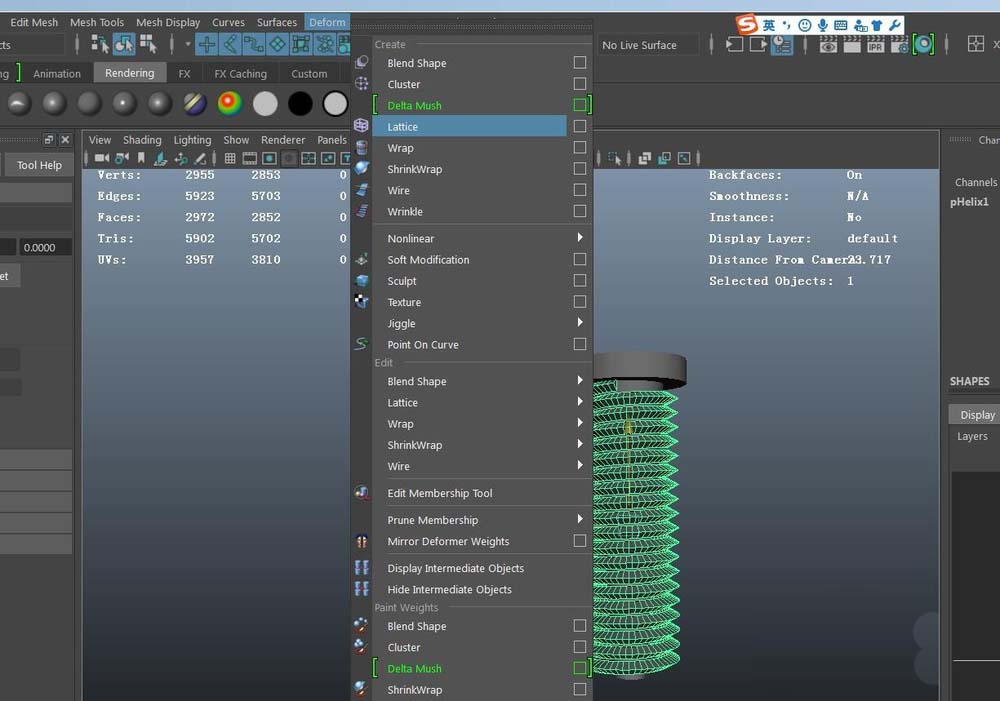Click the inputs to selected object icon
1000x701 pixels.
[735, 44]
